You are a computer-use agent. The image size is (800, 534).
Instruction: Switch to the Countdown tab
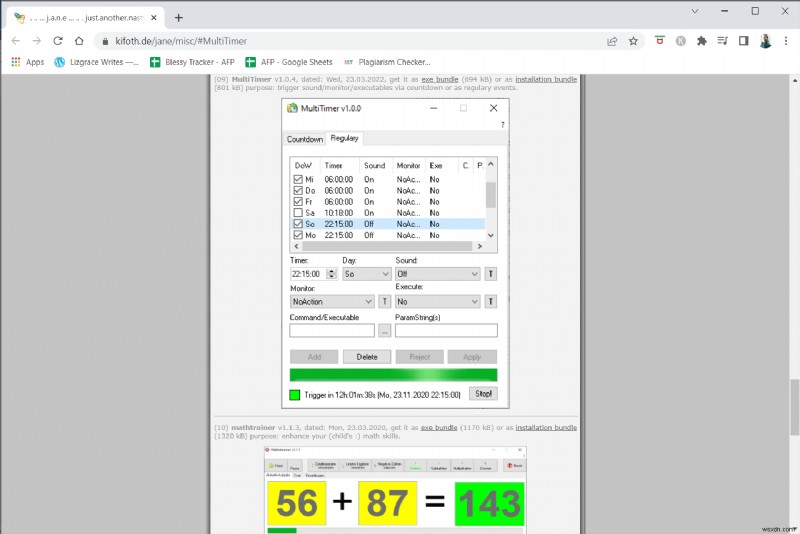click(305, 139)
